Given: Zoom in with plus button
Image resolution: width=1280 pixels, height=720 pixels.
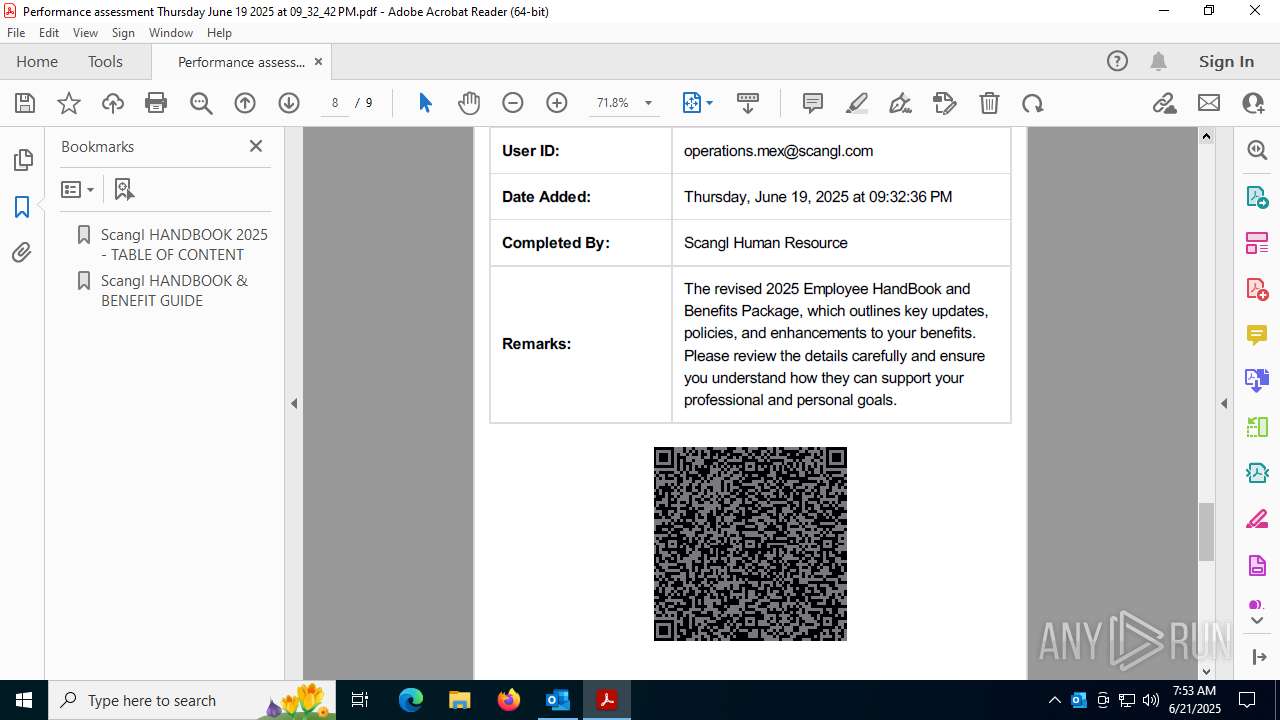Looking at the screenshot, I should tap(557, 103).
